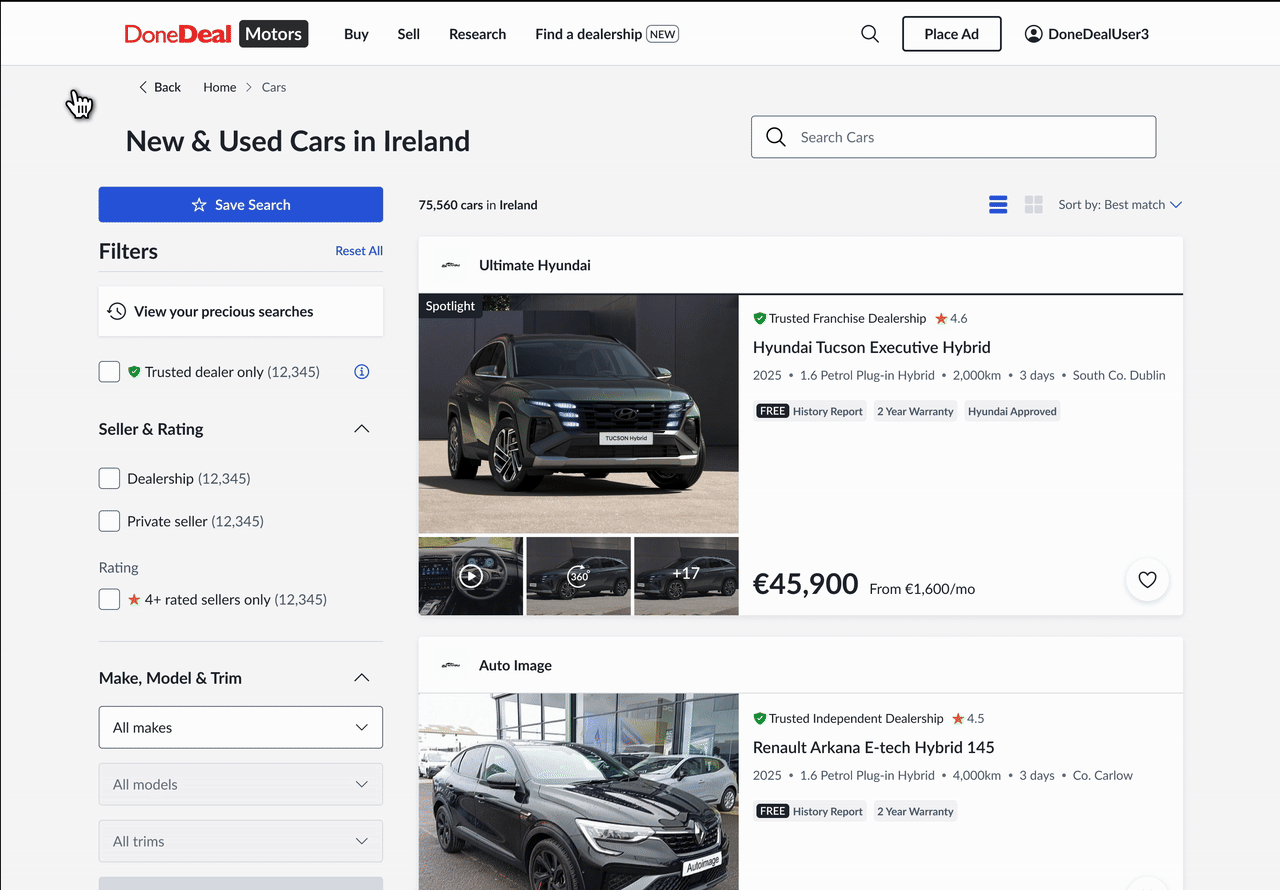1280x890 pixels.
Task: Click the back chevron arrow in breadcrumbs
Action: coord(143,87)
